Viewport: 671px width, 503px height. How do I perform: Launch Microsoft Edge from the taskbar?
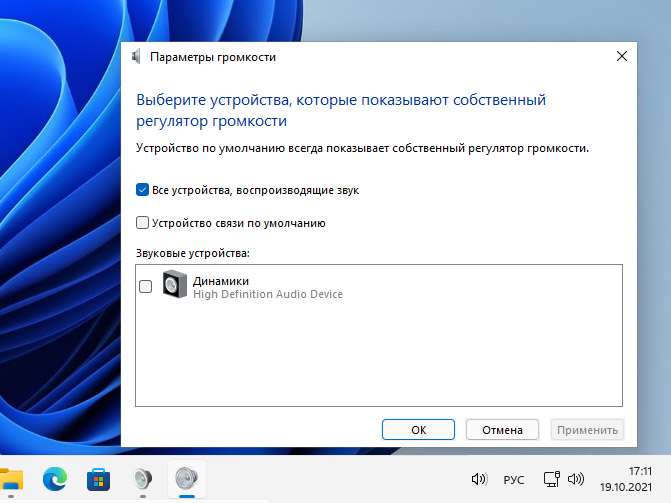pyautogui.click(x=55, y=479)
